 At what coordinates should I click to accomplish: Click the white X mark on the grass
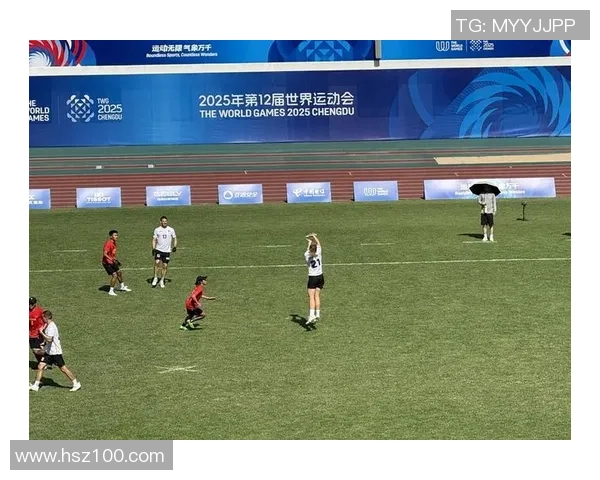pyautogui.click(x=177, y=369)
